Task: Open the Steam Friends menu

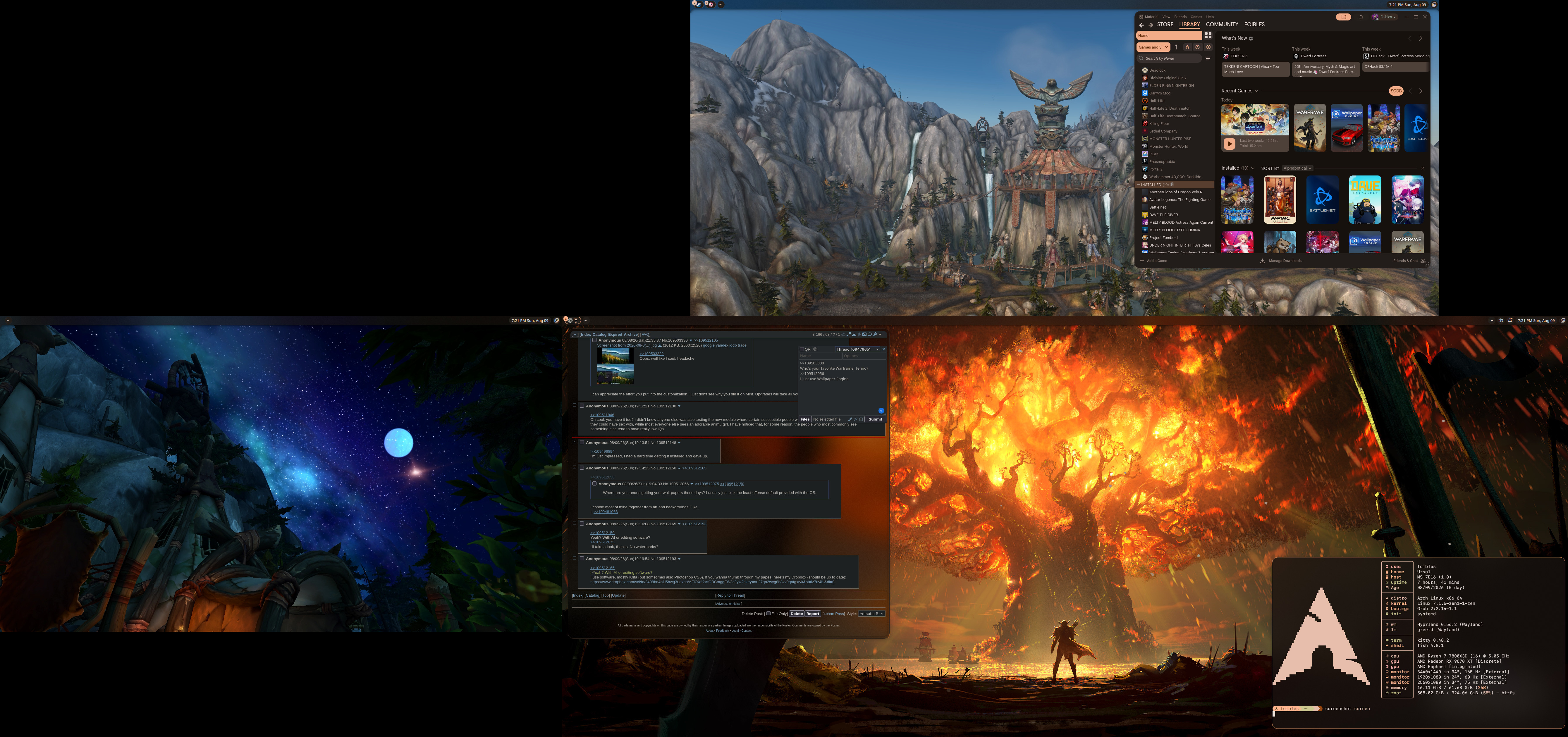Action: [1180, 17]
